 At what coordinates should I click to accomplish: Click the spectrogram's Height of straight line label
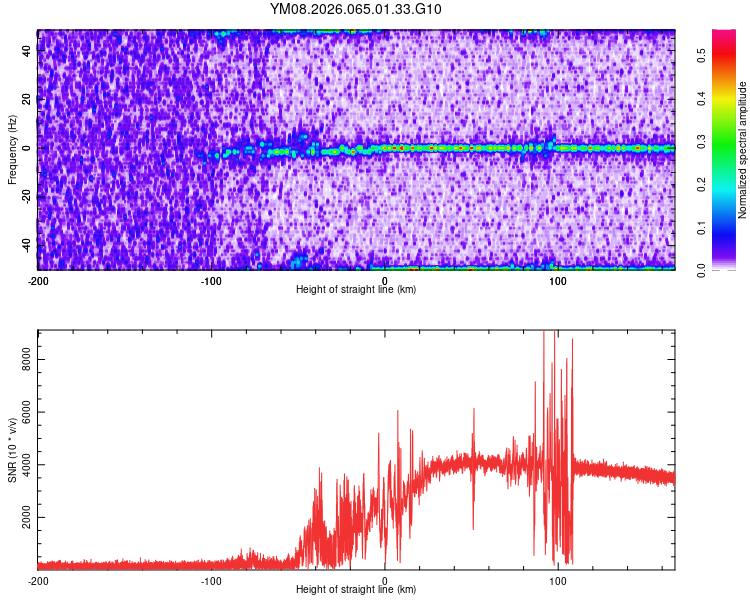coord(356,289)
